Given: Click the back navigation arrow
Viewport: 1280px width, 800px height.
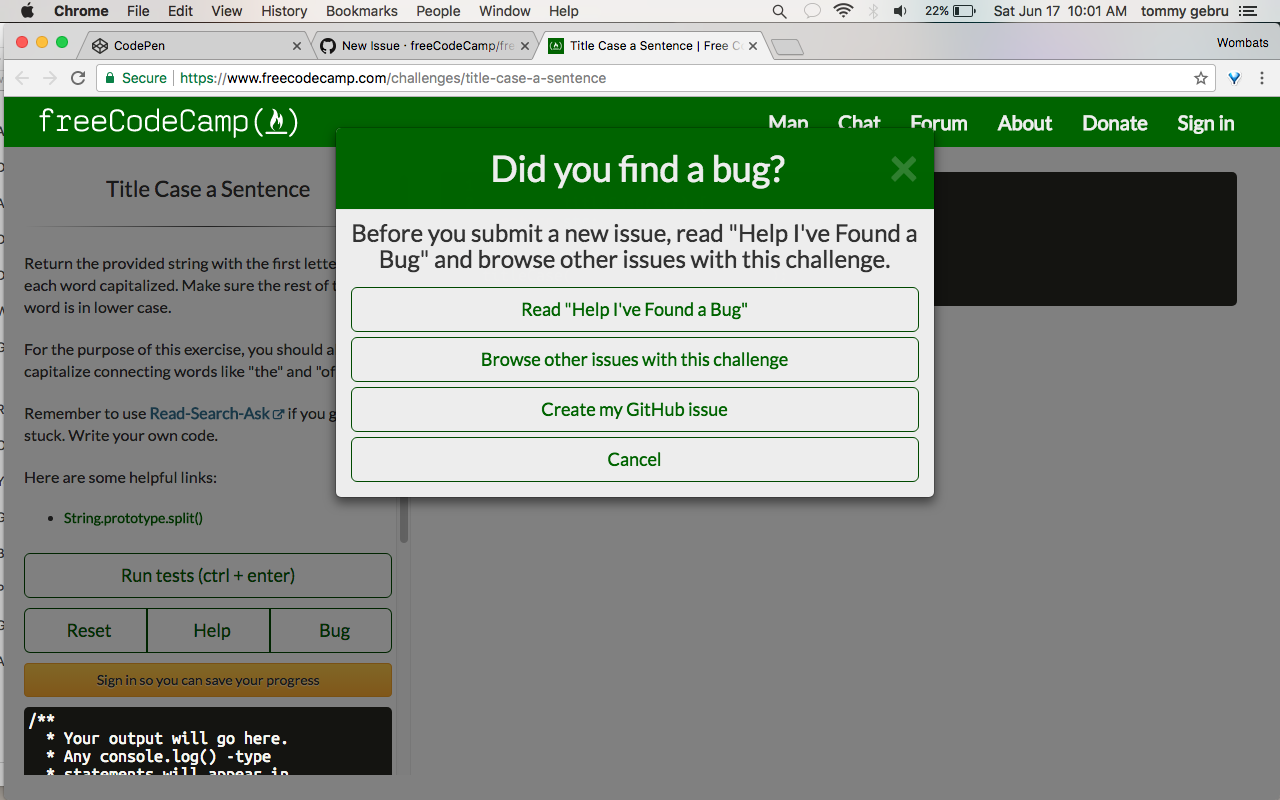Looking at the screenshot, I should coord(21,77).
